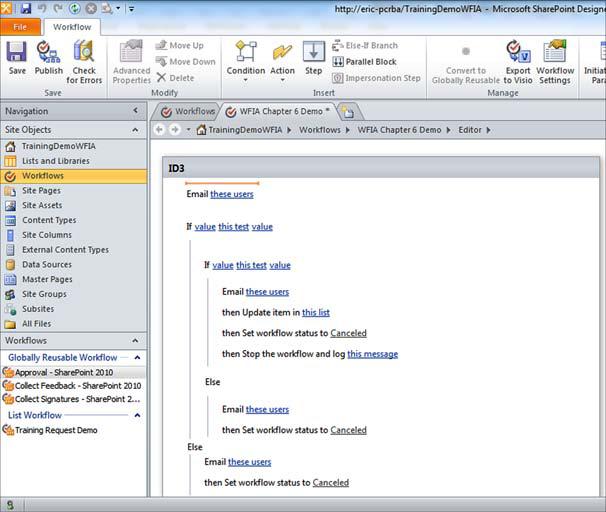Collapse the Site Objects section

[135, 130]
